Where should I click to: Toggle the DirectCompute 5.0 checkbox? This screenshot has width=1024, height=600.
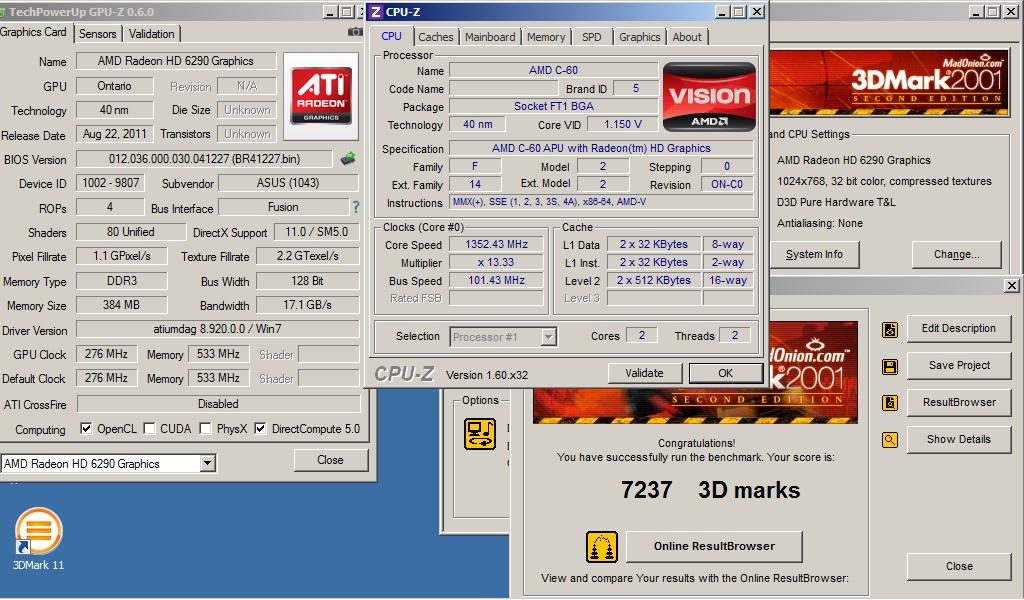260,428
